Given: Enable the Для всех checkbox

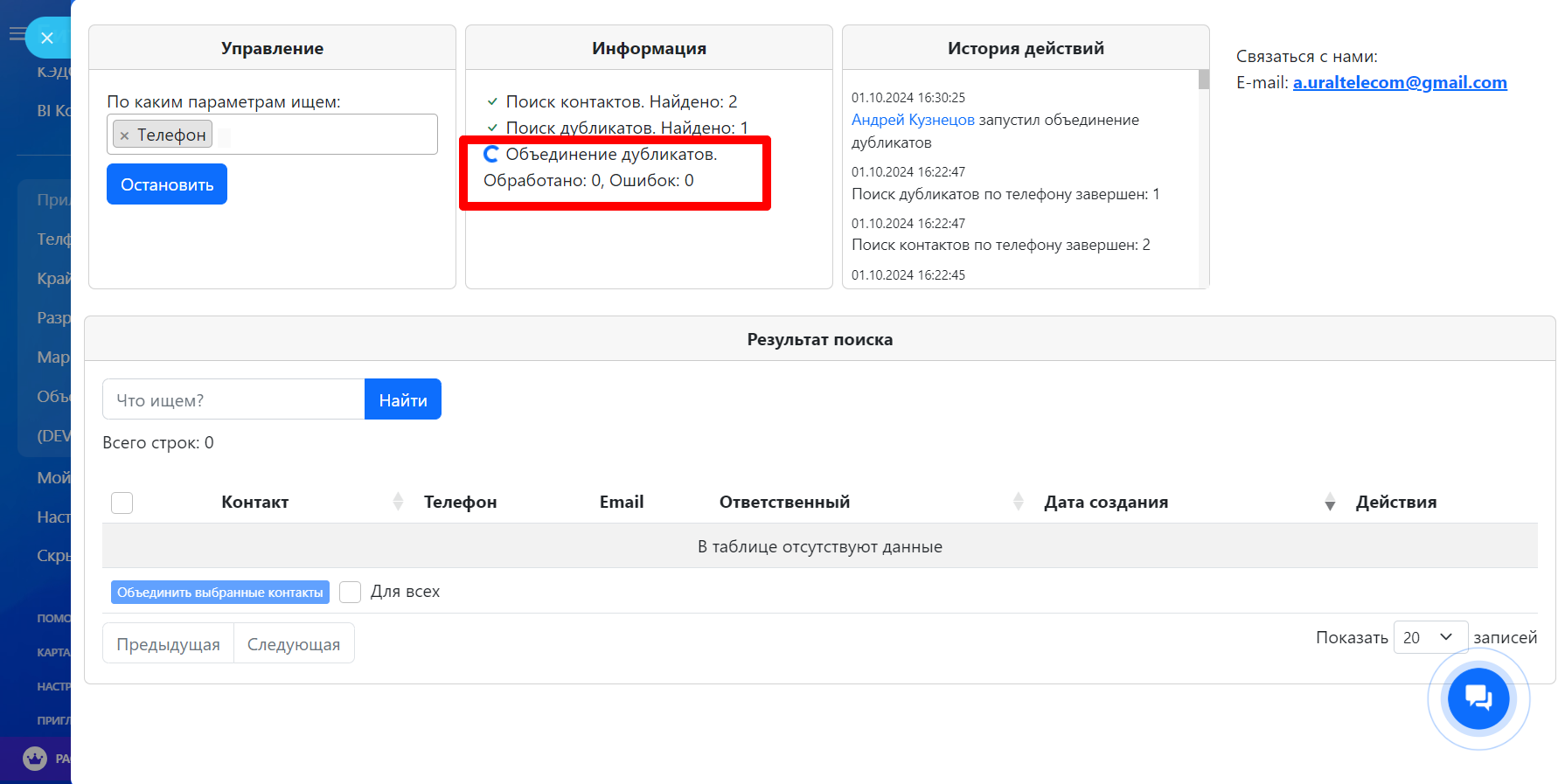Looking at the screenshot, I should [350, 592].
